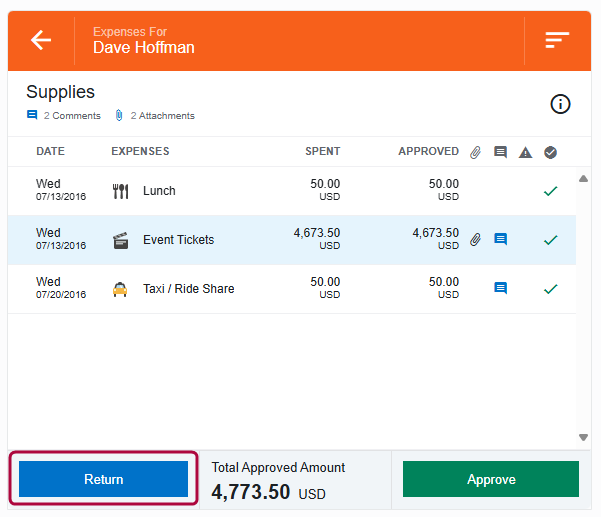Sort by the DATE column header
This screenshot has width=601, height=517.
click(51, 152)
